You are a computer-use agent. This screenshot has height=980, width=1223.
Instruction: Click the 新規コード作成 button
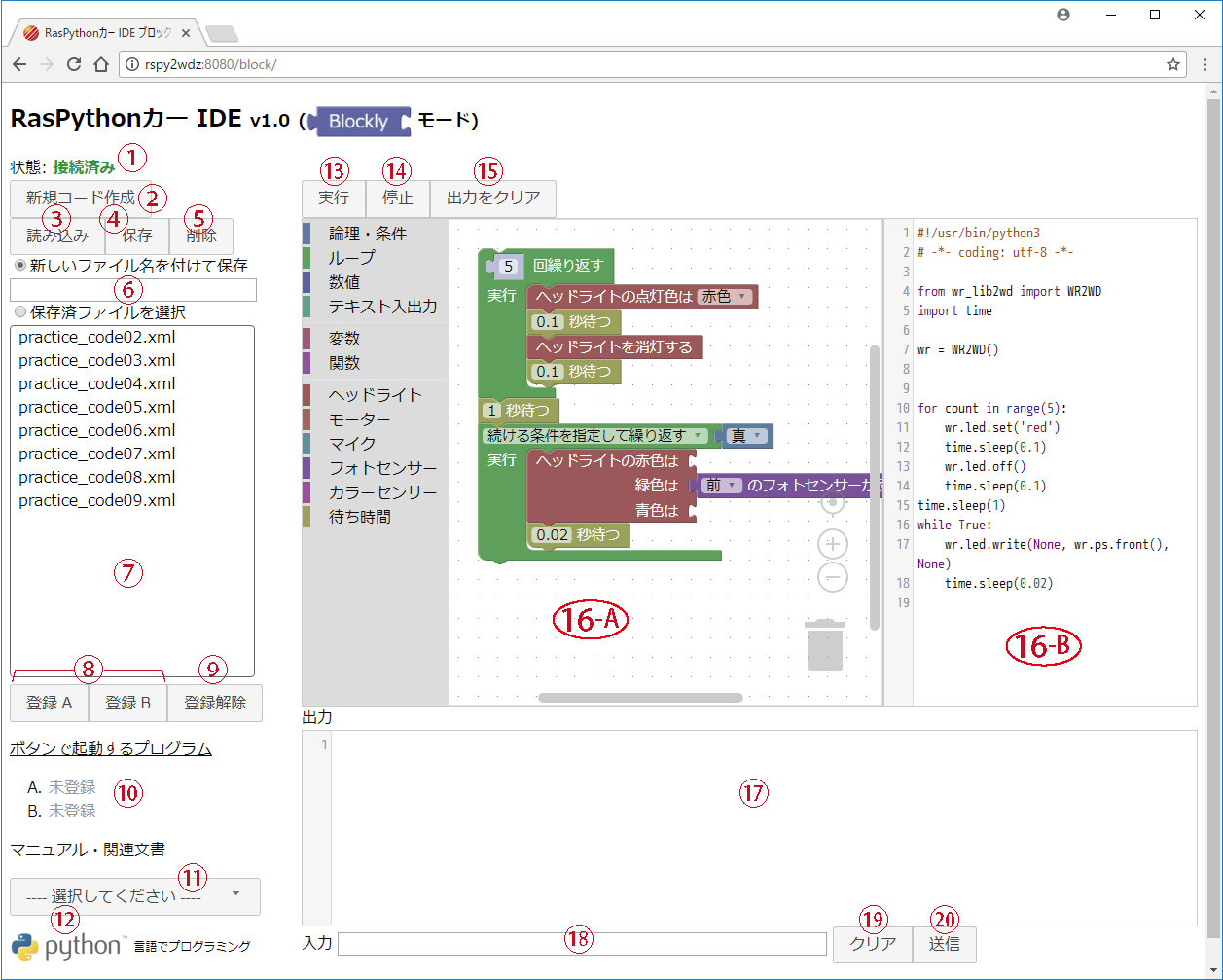click(x=81, y=199)
